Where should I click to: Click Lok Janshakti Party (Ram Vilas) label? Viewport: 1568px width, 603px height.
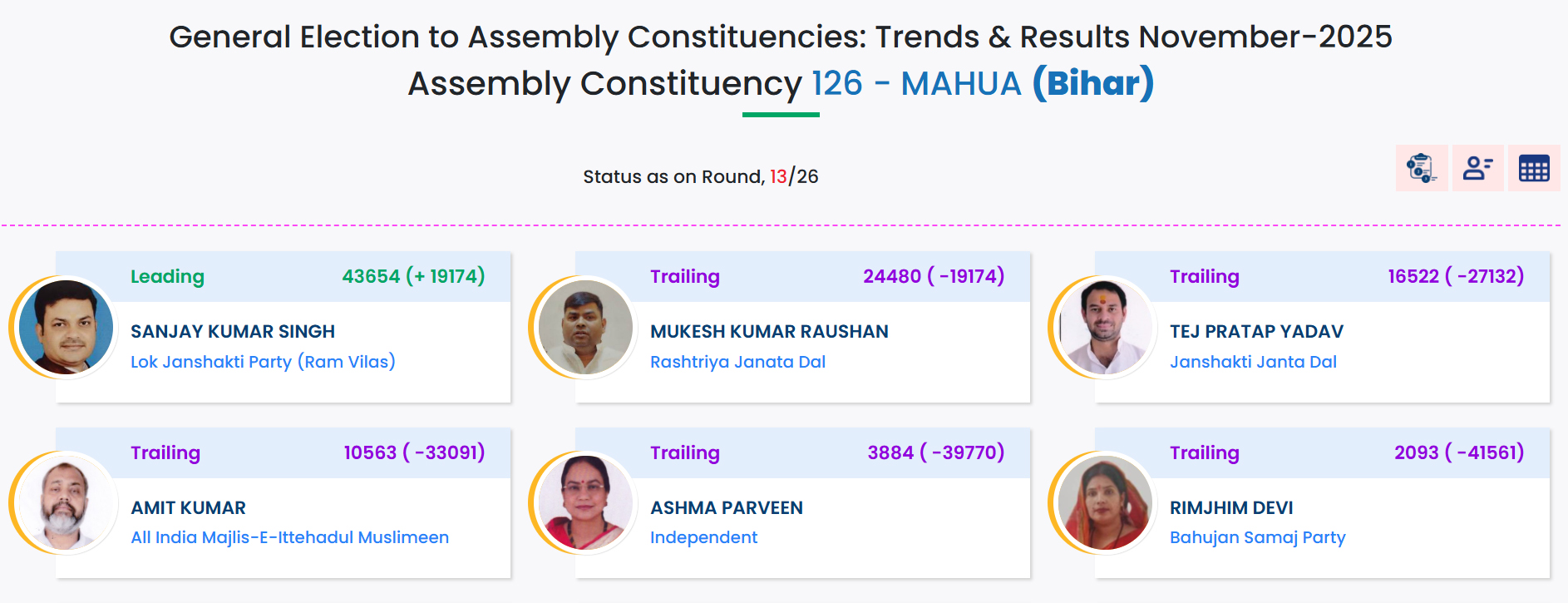[x=263, y=362]
